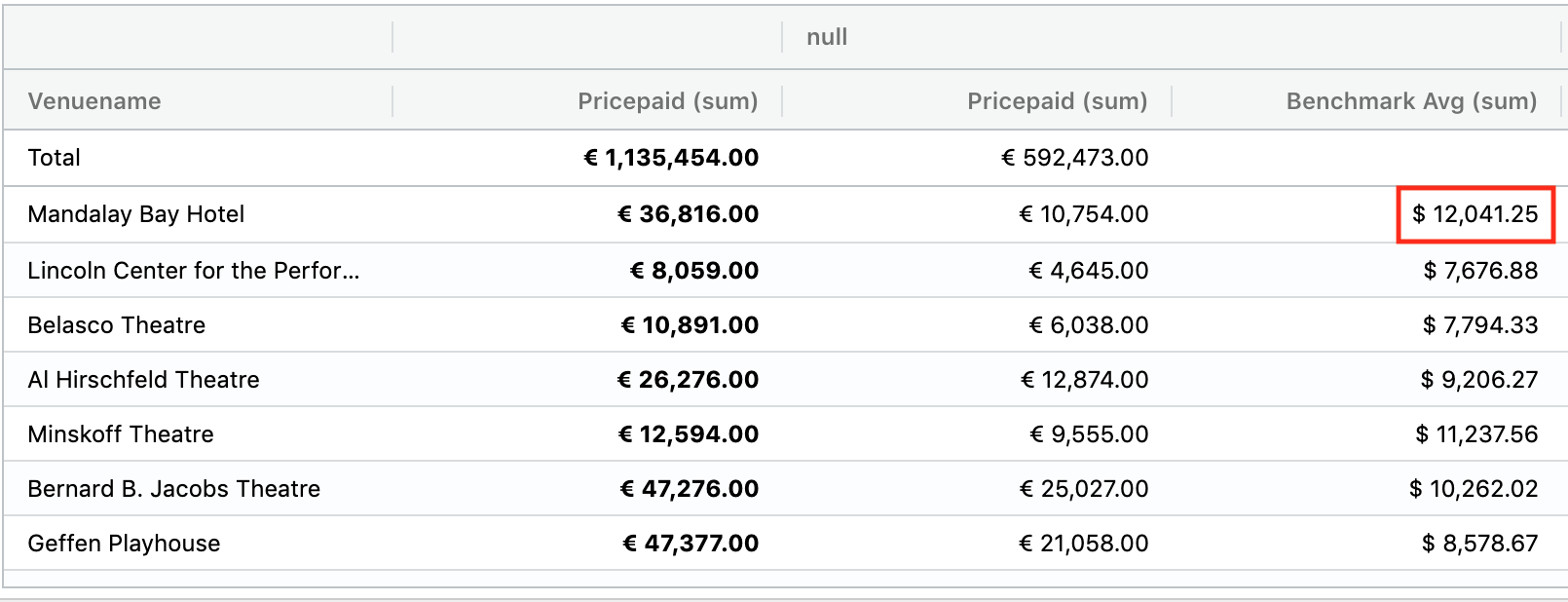
Task: Select the Total row label
Action: point(55,158)
